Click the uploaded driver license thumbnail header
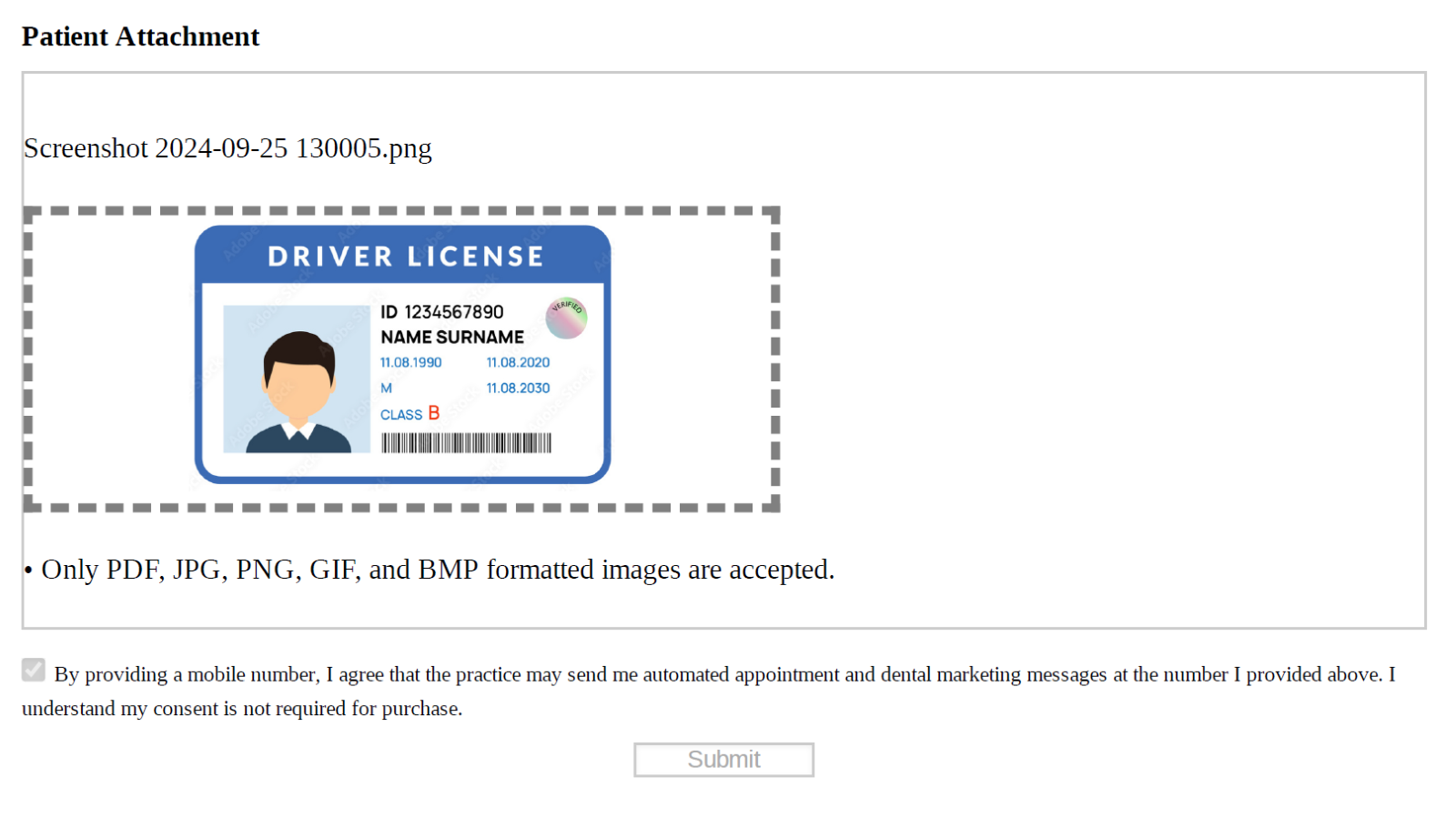The image size is (1456, 828). tap(405, 257)
